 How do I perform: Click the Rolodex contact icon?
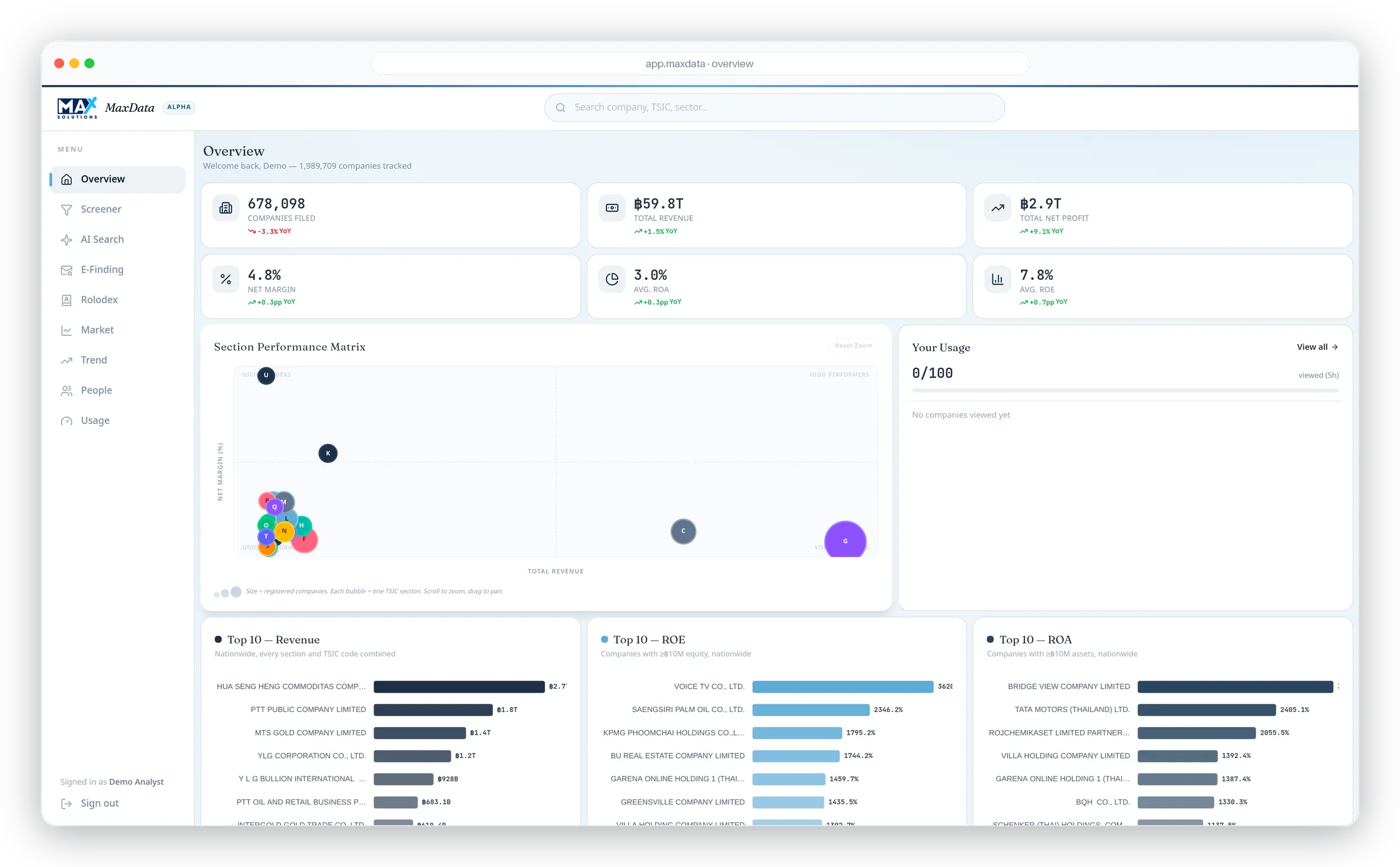[x=66, y=300]
